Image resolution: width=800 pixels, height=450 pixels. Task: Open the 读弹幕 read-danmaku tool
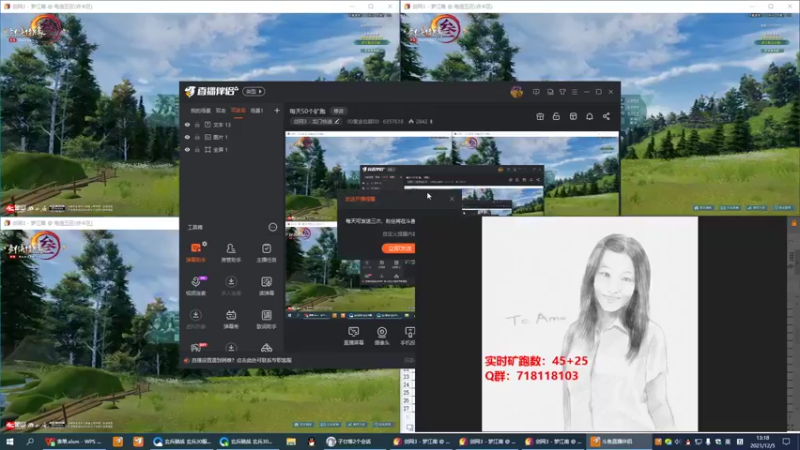click(266, 286)
